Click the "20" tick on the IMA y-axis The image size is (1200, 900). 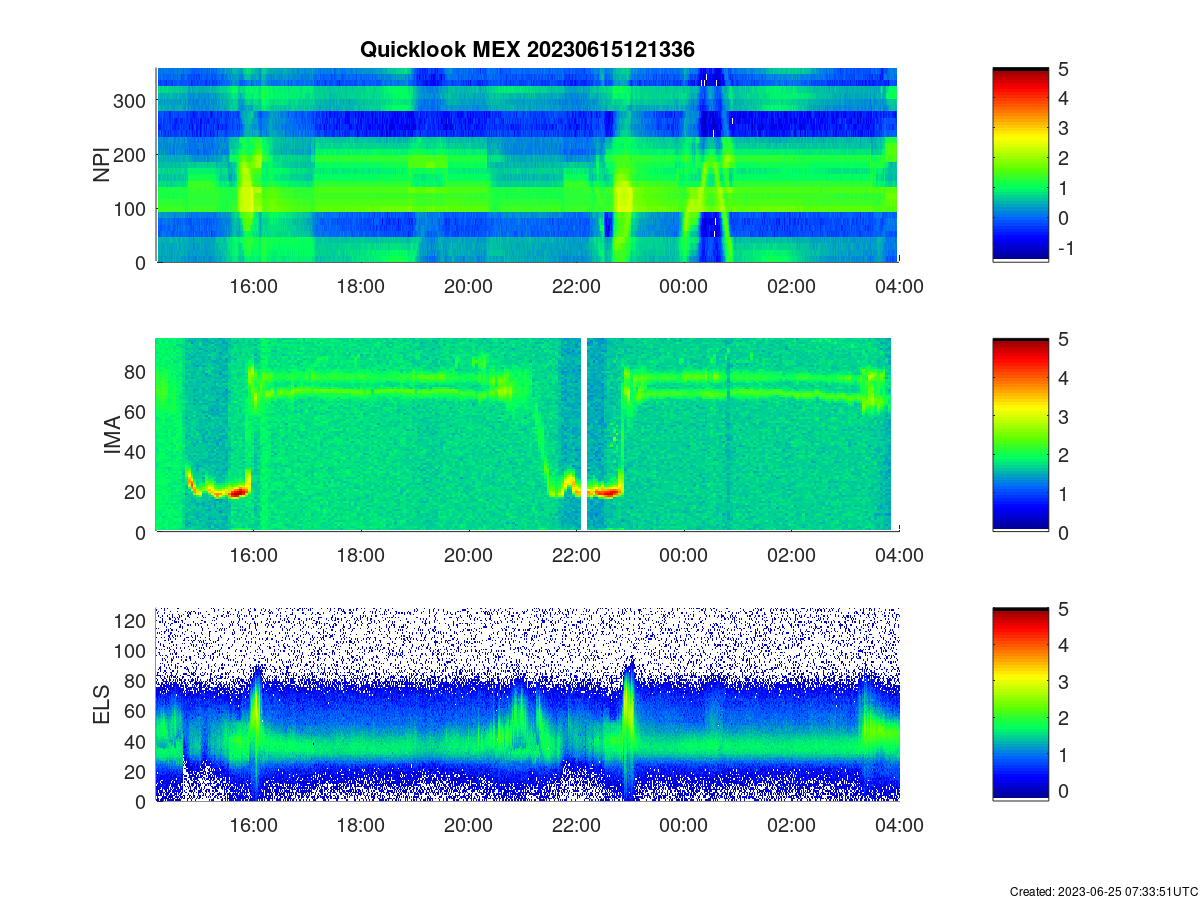[137, 492]
